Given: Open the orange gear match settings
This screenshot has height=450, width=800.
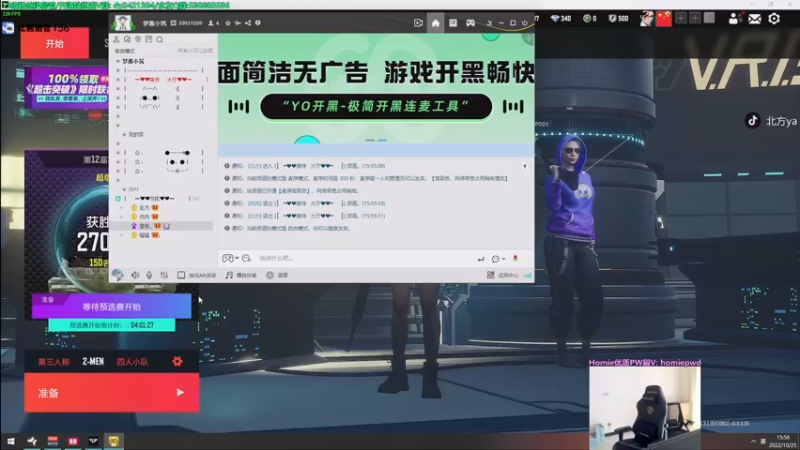Looking at the screenshot, I should pos(177,361).
